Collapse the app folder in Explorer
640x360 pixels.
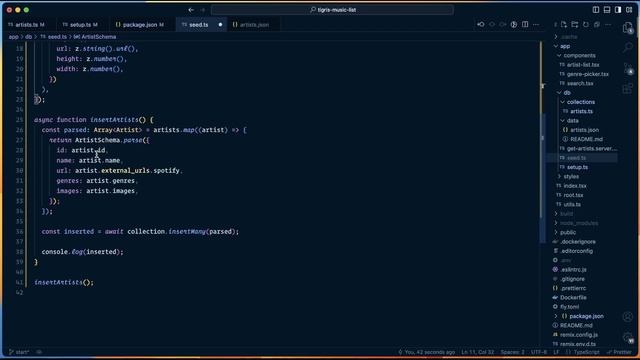(564, 46)
